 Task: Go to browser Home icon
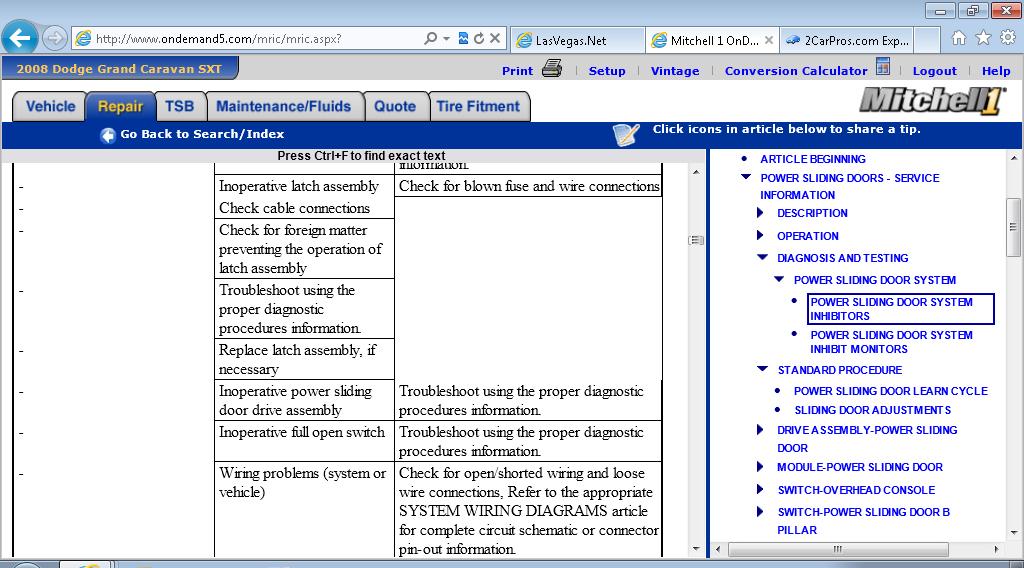click(959, 38)
